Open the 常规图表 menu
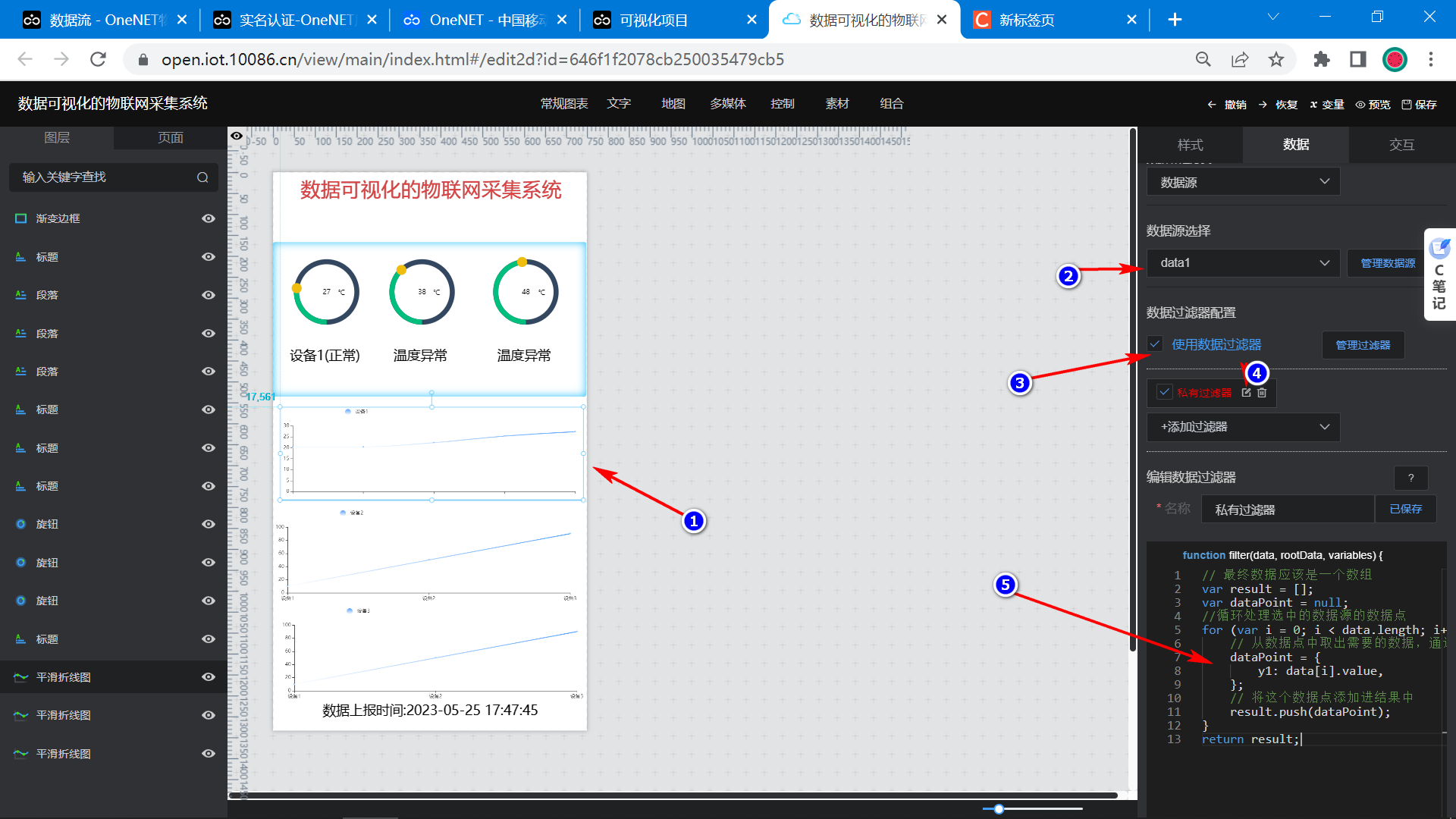Viewport: 1456px width, 819px height. pos(564,104)
